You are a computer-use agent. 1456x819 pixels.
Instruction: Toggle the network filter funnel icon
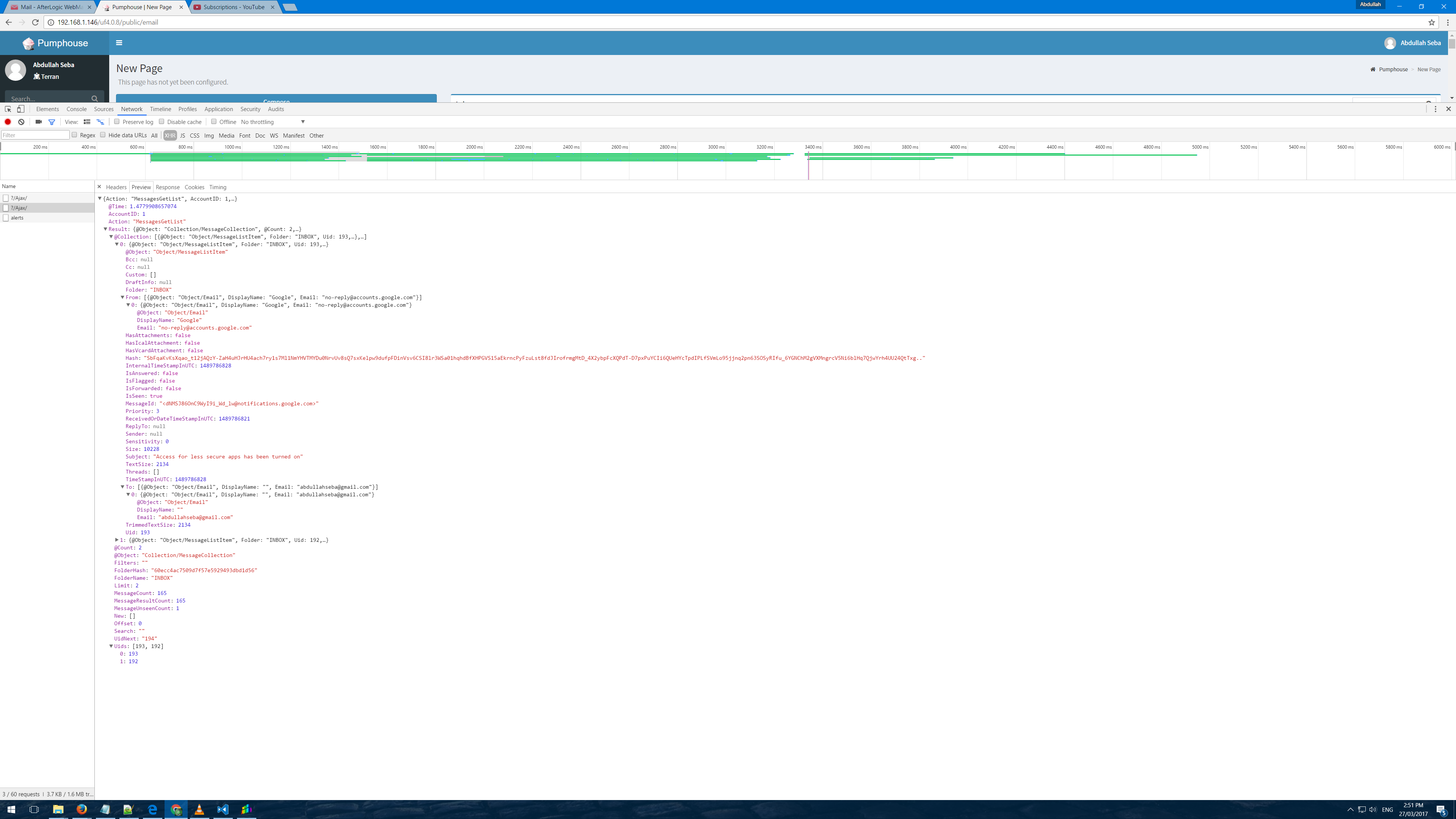coord(52,122)
